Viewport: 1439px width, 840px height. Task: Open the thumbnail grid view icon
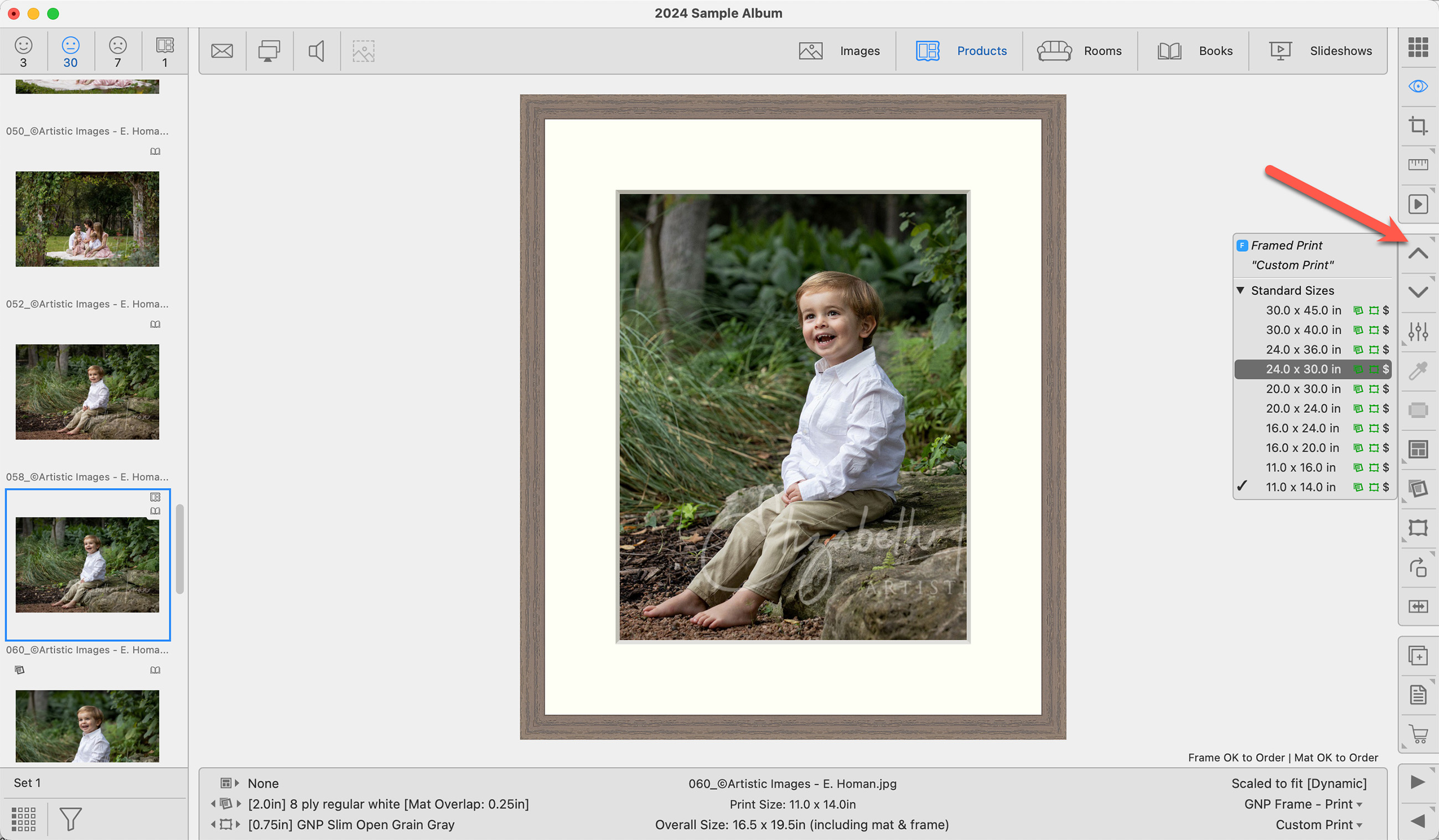point(1418,47)
